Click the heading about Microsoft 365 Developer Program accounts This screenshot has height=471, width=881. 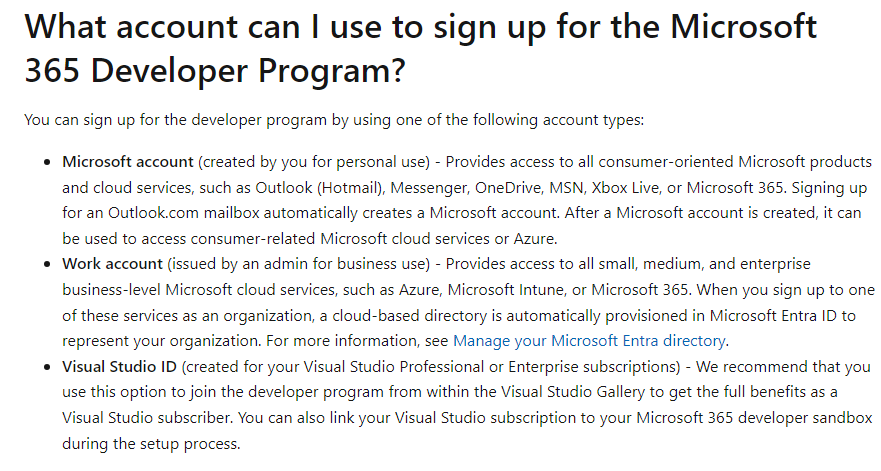pyautogui.click(x=420, y=48)
